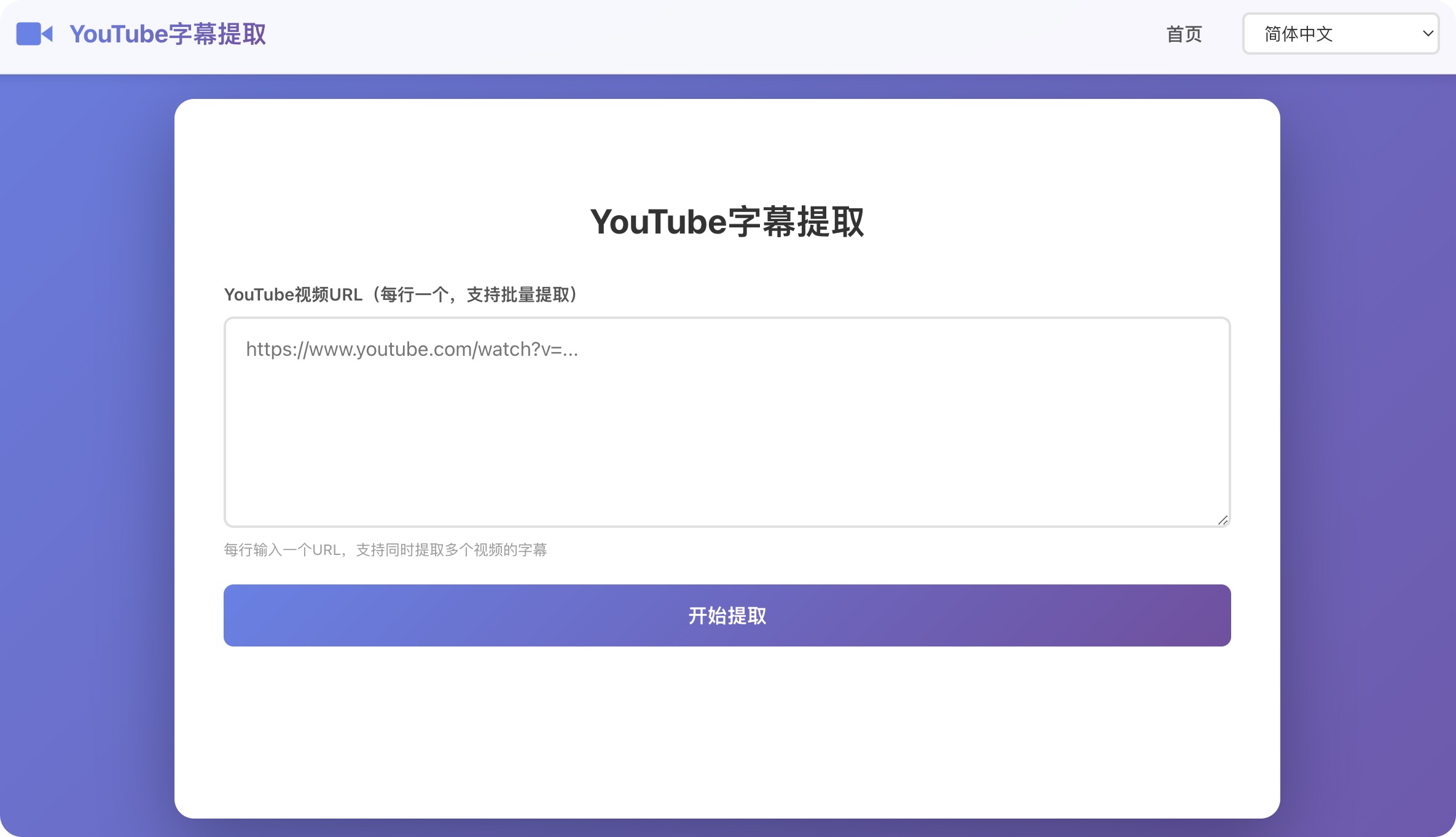Image resolution: width=1456 pixels, height=837 pixels.
Task: Click the chevron arrow on the language selector
Action: click(x=1428, y=34)
